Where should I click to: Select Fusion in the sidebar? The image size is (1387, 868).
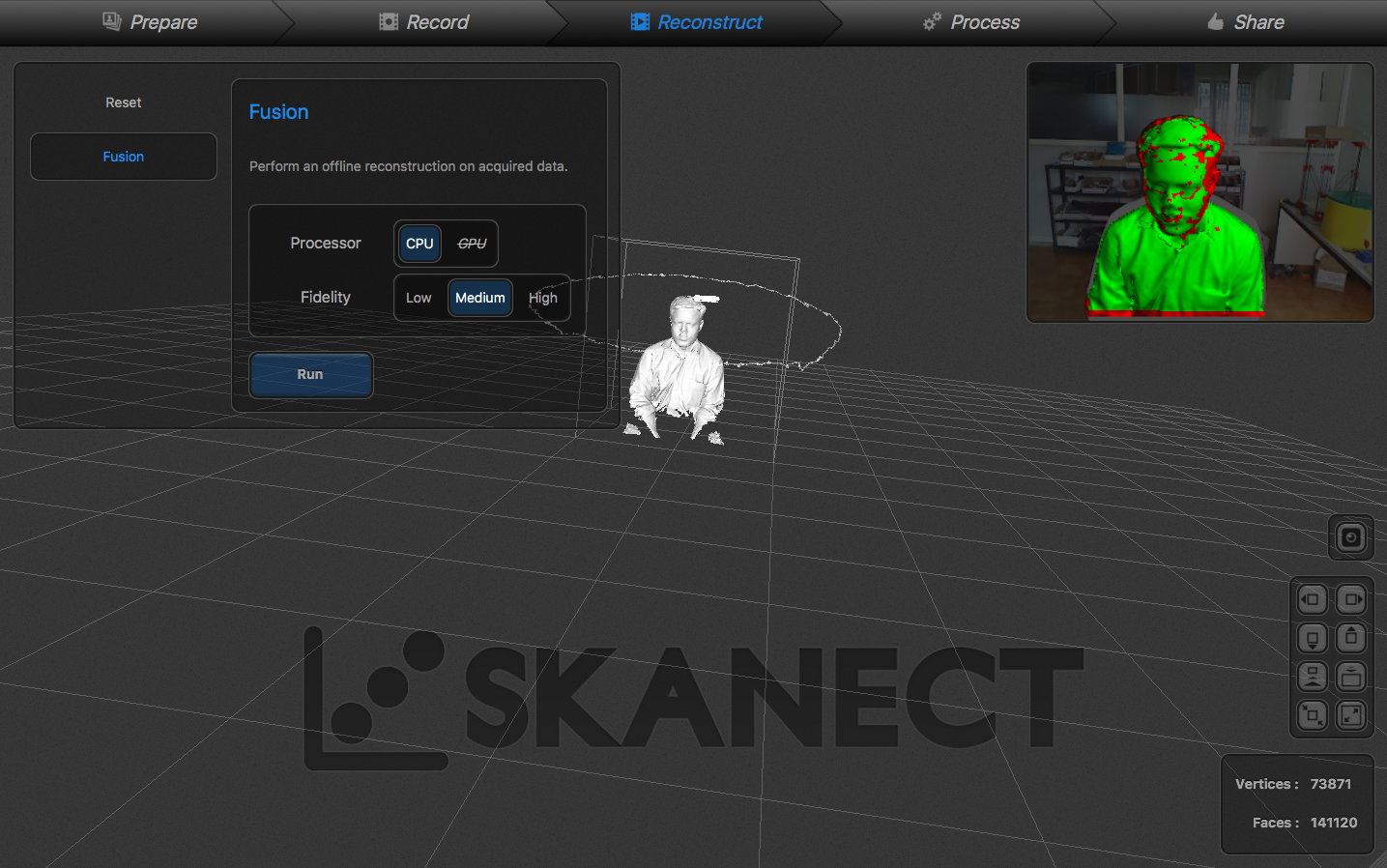(124, 157)
